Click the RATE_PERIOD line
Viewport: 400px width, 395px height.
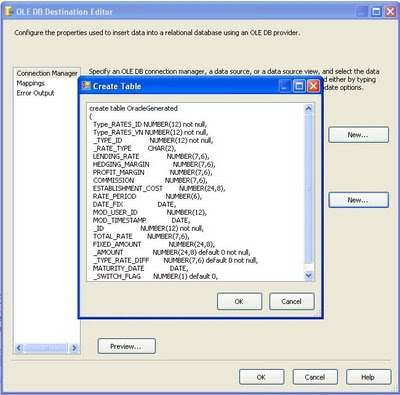[x=147, y=196]
